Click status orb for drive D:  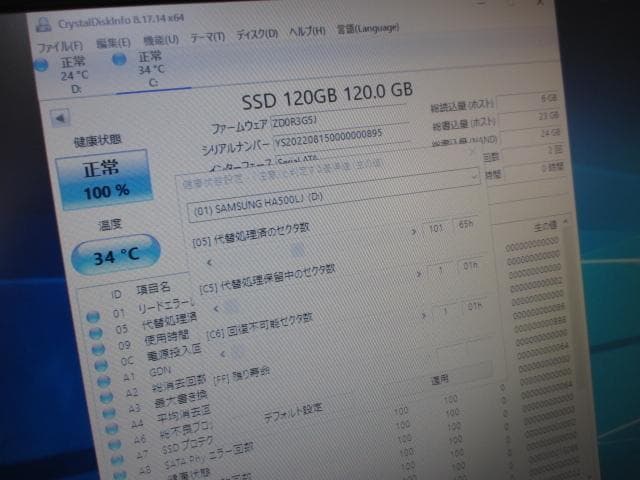pos(41,65)
